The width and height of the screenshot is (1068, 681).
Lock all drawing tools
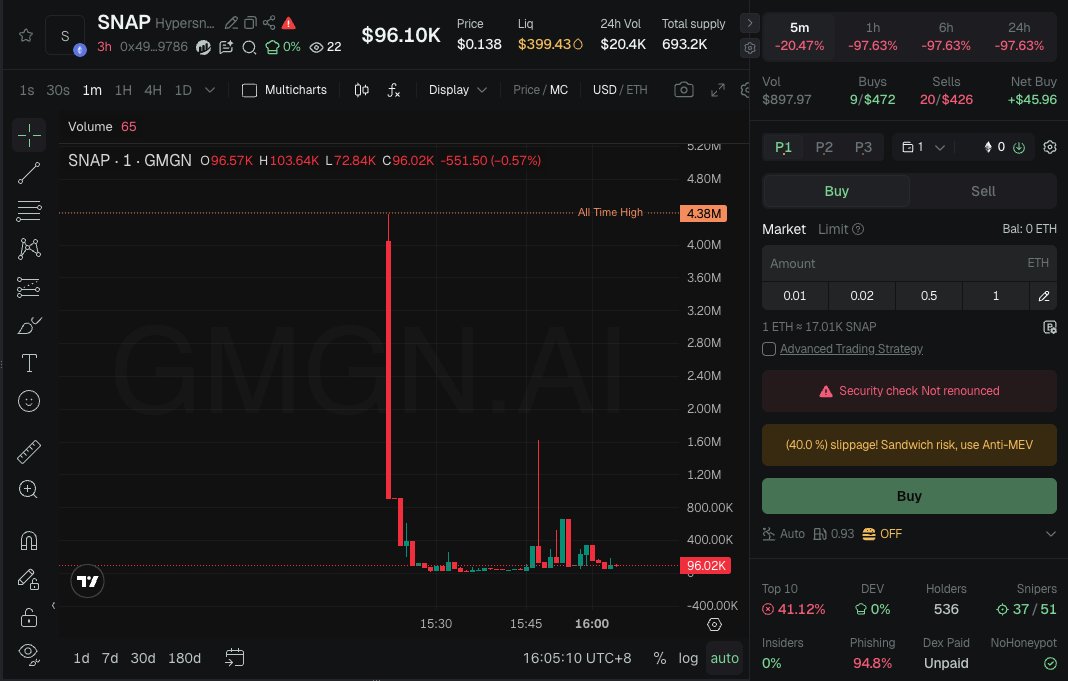pyautogui.click(x=29, y=617)
